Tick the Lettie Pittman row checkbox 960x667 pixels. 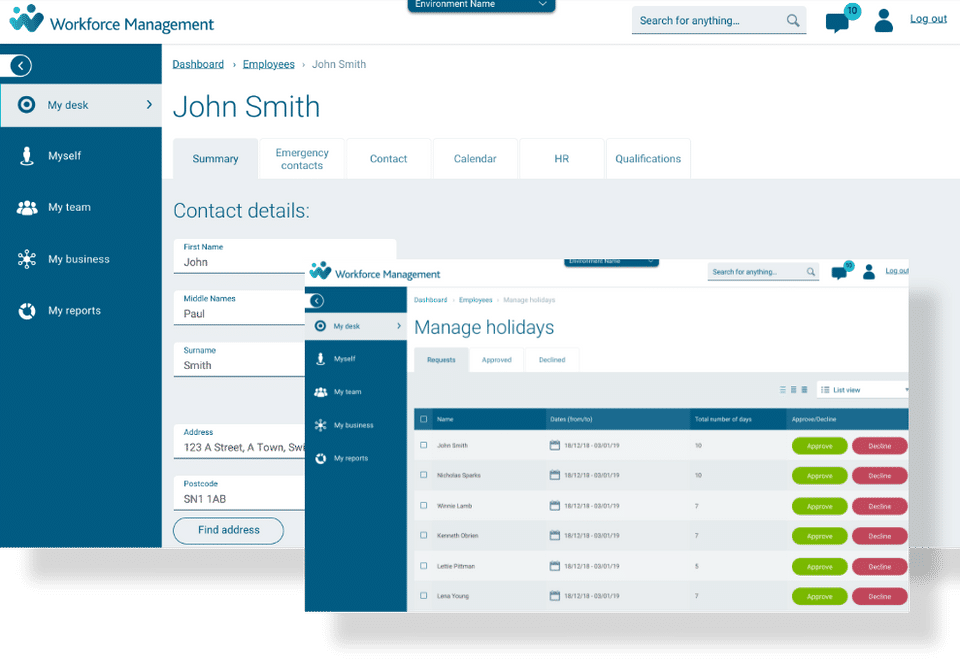pos(424,566)
